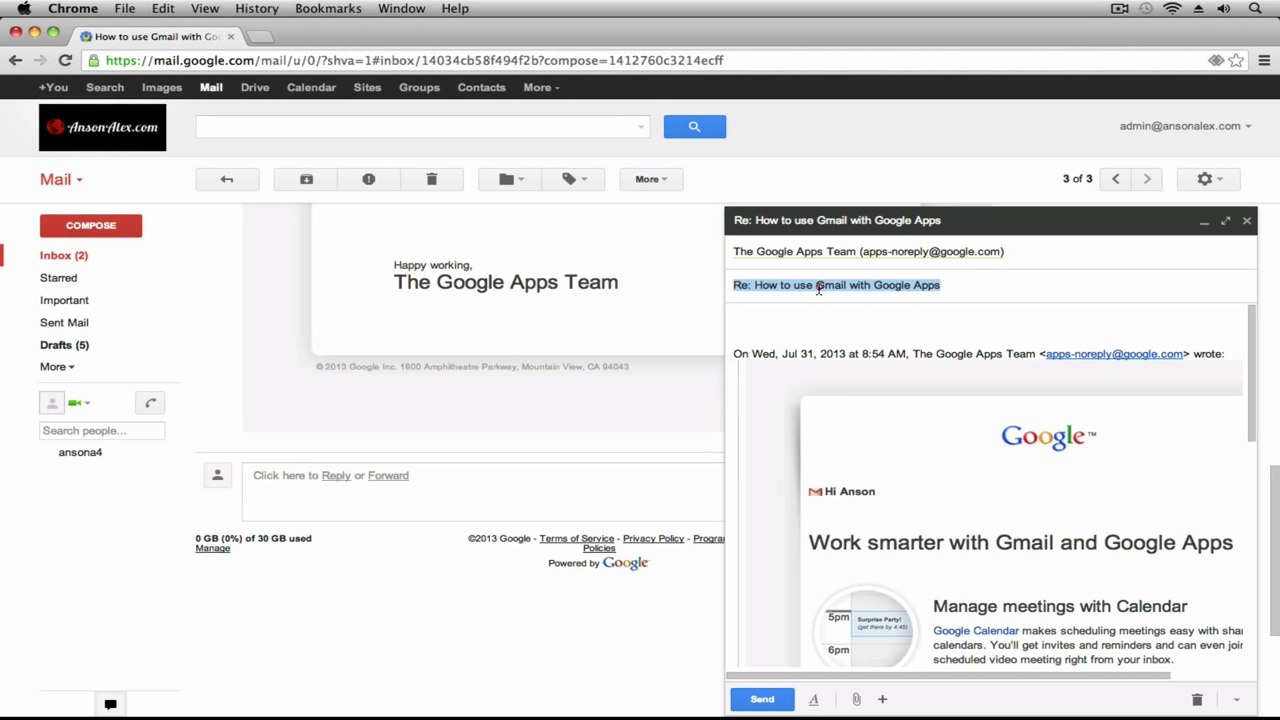1280x720 pixels.
Task: Bookmark page with the star icon
Action: pyautogui.click(x=1236, y=60)
